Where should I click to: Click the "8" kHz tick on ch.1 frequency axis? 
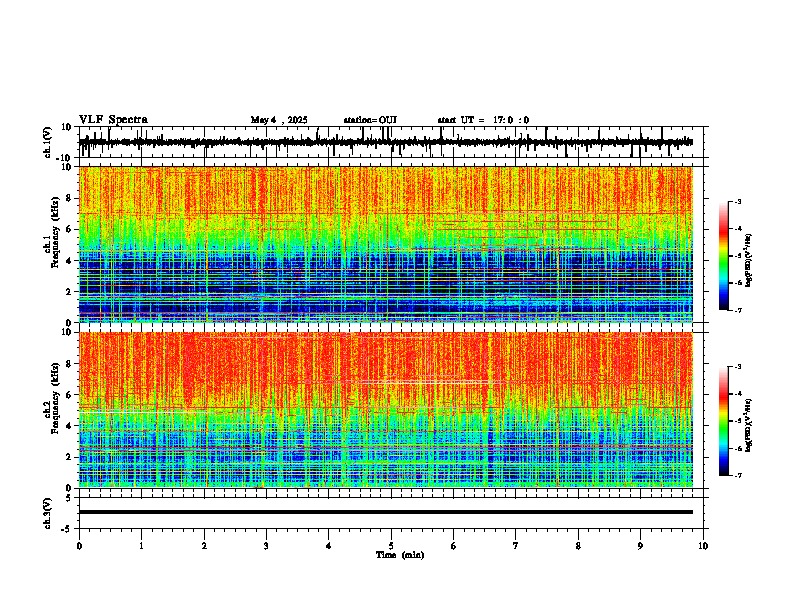[70, 198]
